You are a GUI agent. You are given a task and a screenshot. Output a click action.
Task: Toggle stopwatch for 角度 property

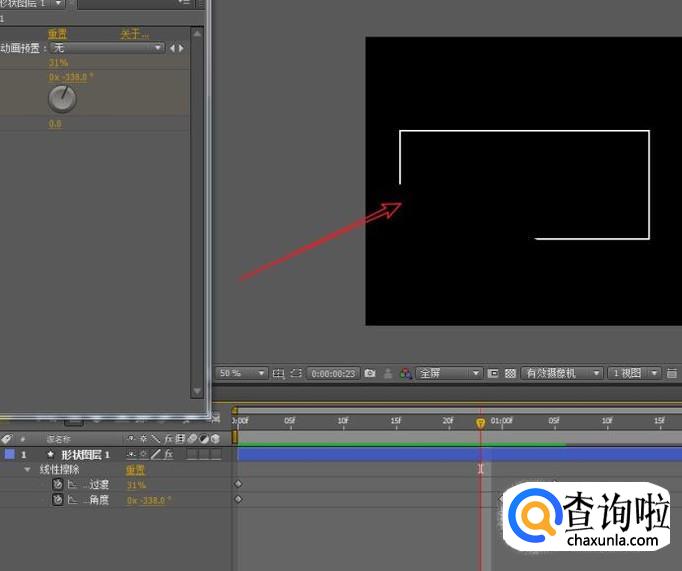point(57,500)
